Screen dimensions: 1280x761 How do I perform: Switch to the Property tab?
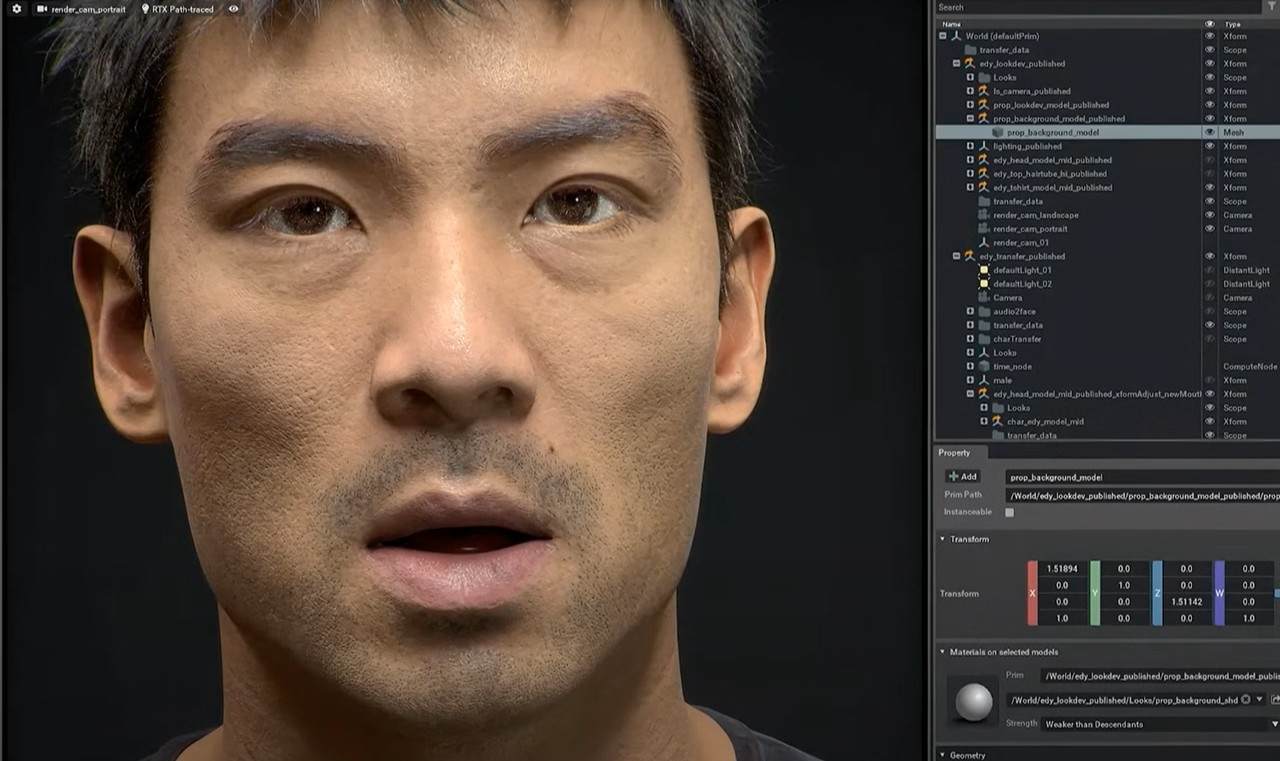tap(954, 453)
